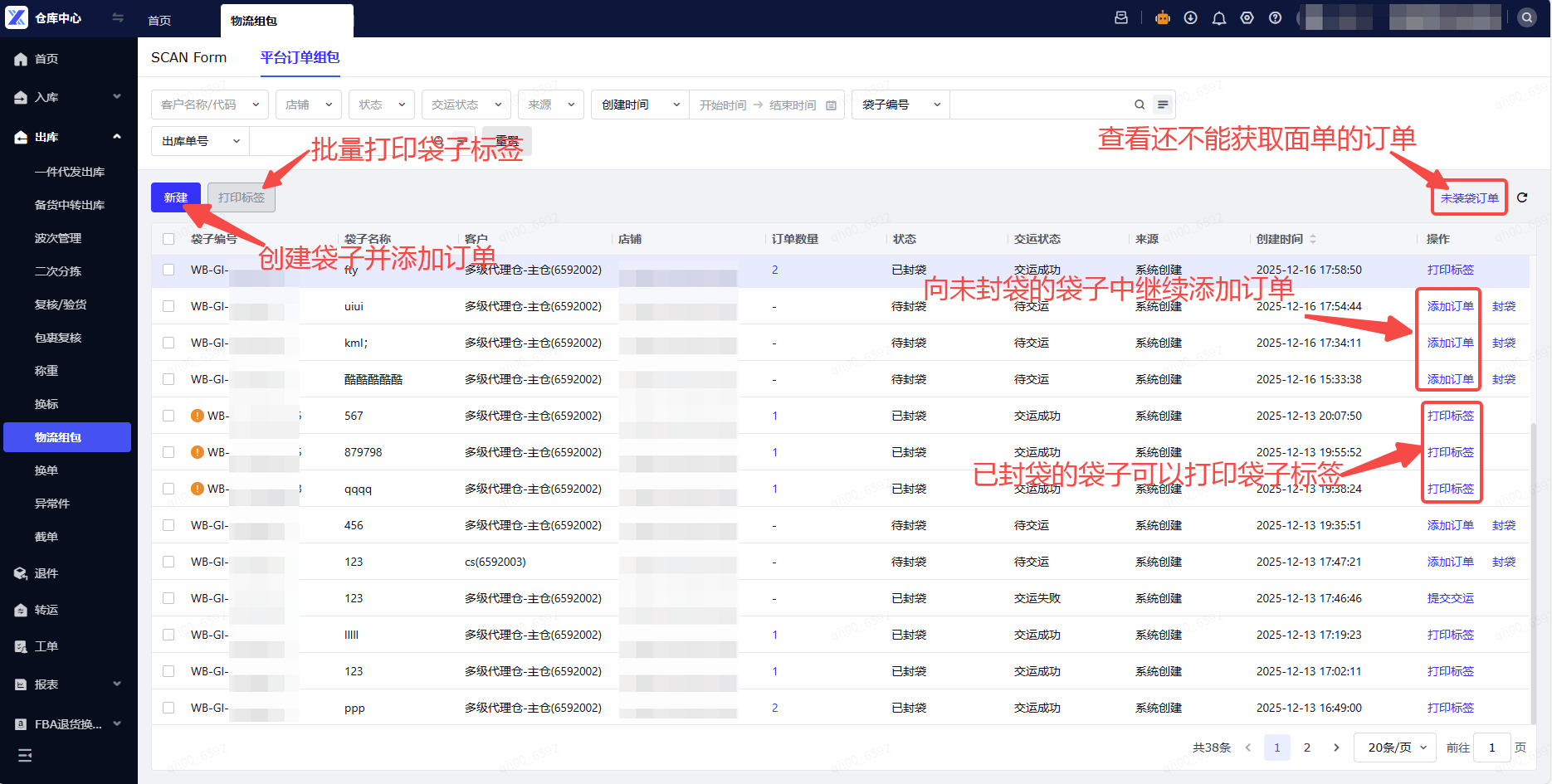The image size is (1552, 784).
Task: Open the 20条/页 page size dropdown
Action: tap(1395, 747)
